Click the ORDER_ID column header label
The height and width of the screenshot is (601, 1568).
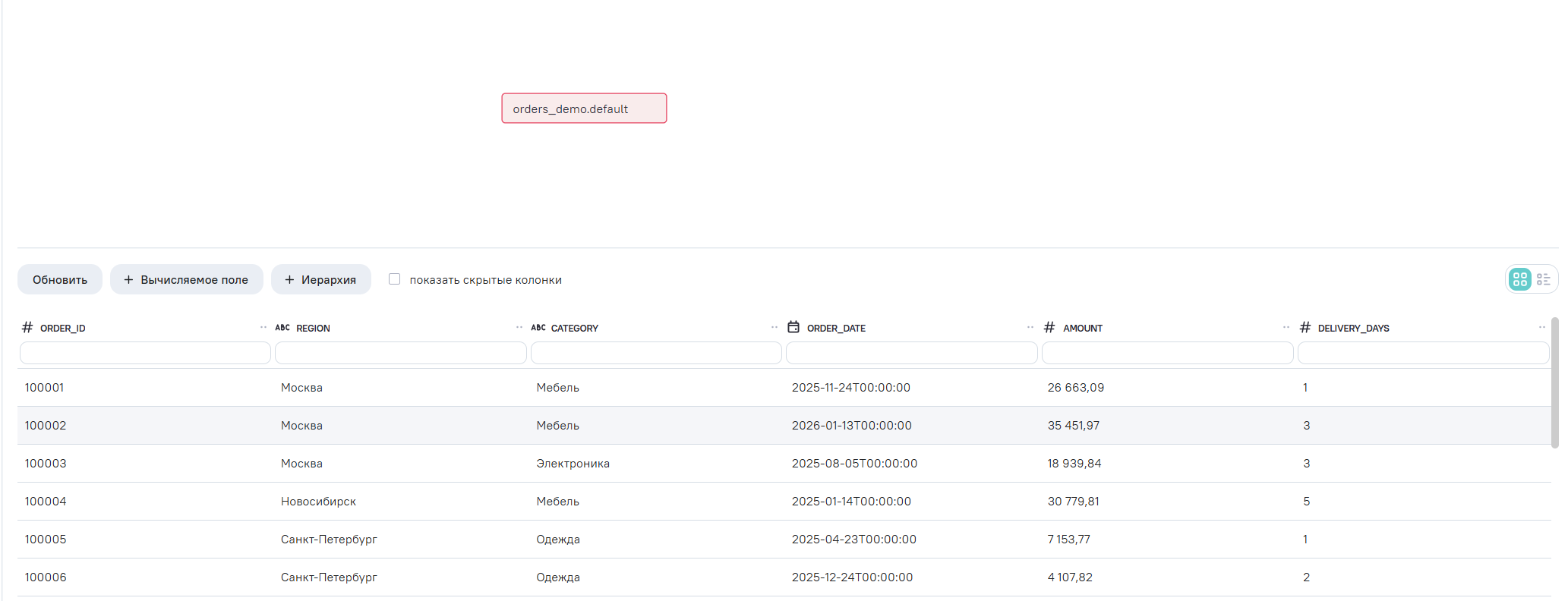pyautogui.click(x=63, y=329)
